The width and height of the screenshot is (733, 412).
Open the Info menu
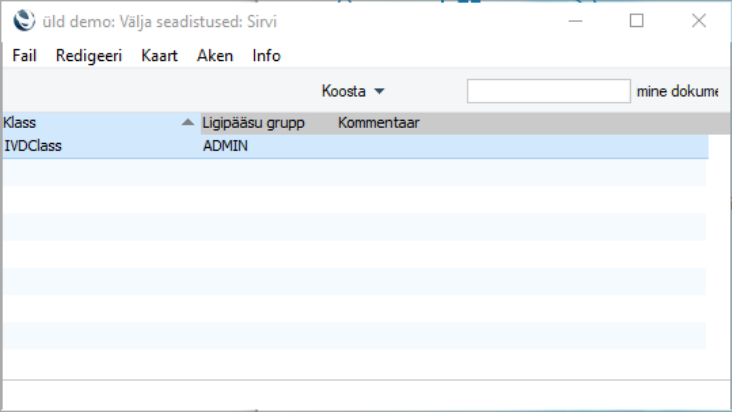(266, 56)
